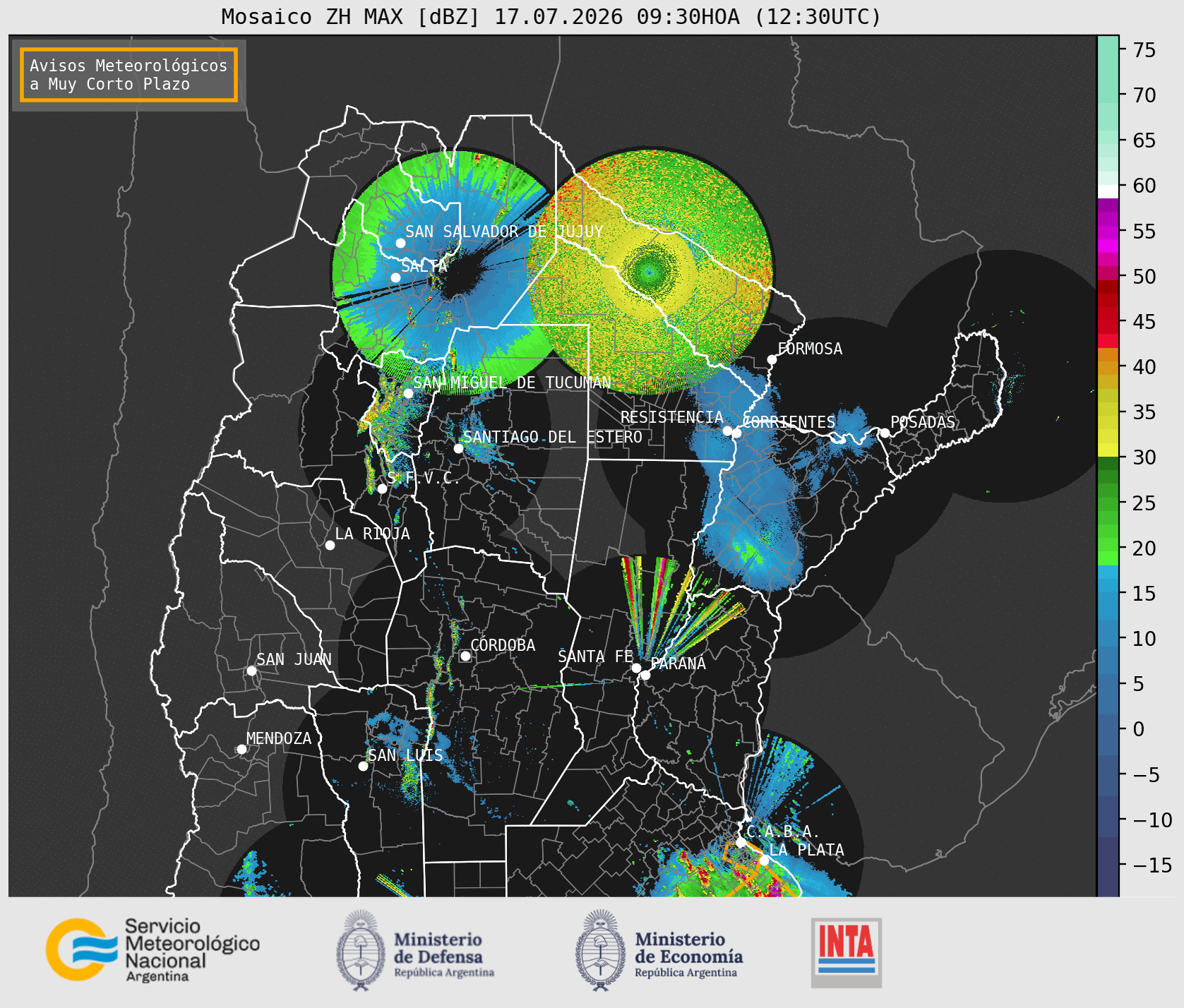
Task: Click the La Rioja city marker dot
Action: (x=330, y=545)
